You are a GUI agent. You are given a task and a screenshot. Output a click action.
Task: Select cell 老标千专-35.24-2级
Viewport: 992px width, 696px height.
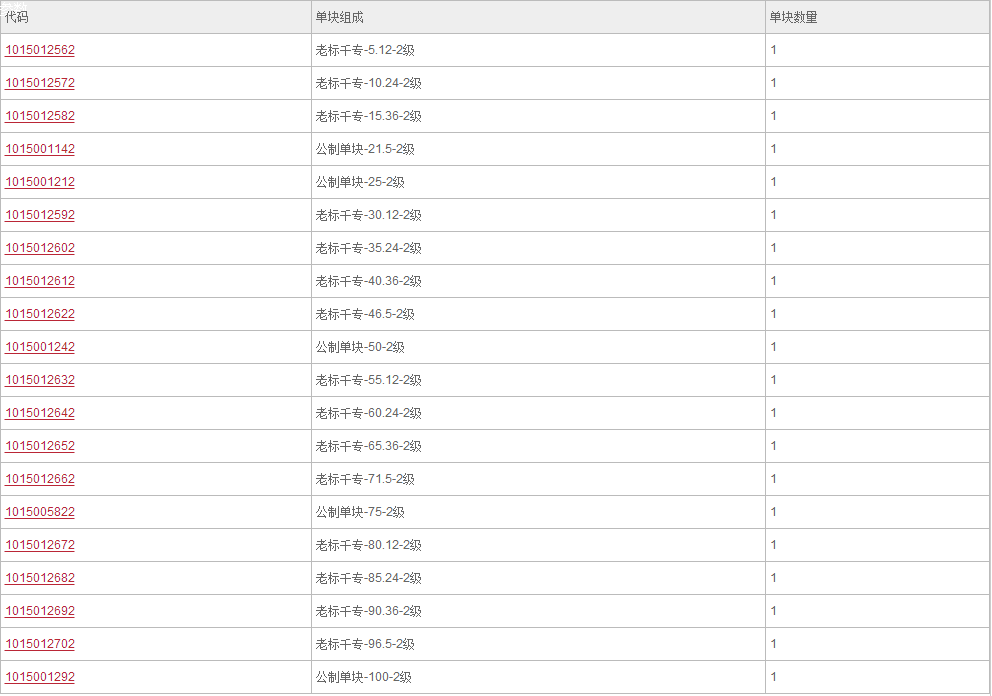point(538,248)
